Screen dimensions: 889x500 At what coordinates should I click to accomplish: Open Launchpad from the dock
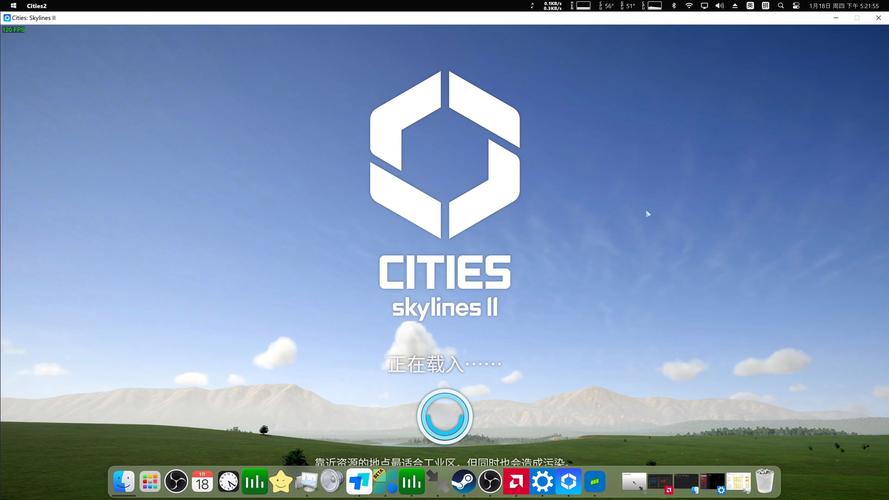[x=150, y=482]
